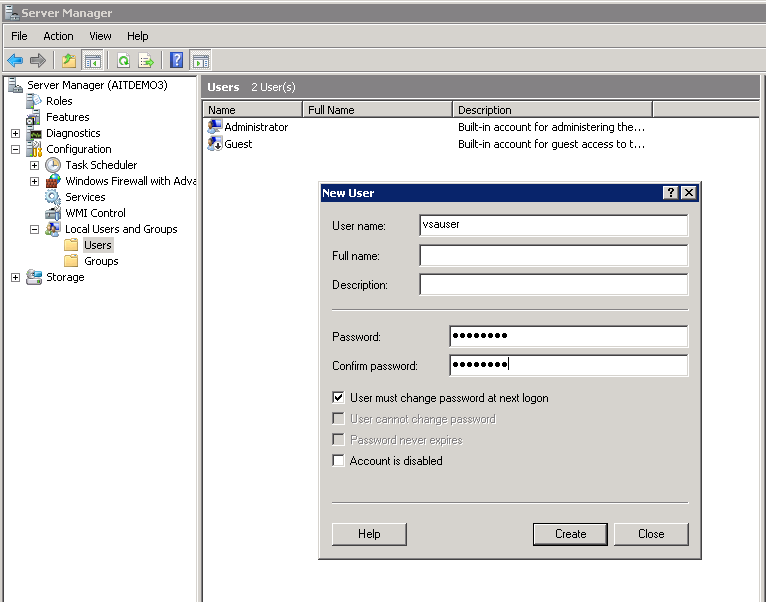Image resolution: width=766 pixels, height=602 pixels.
Task: Select the WMI Control node icon
Action: [x=53, y=213]
